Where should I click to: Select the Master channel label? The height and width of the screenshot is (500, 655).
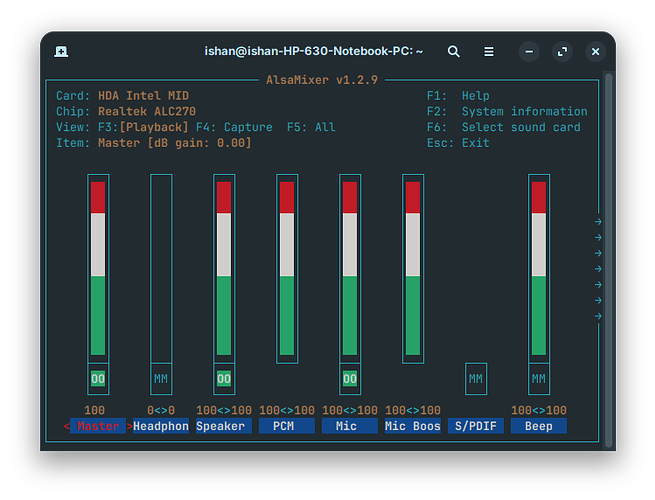pos(98,426)
